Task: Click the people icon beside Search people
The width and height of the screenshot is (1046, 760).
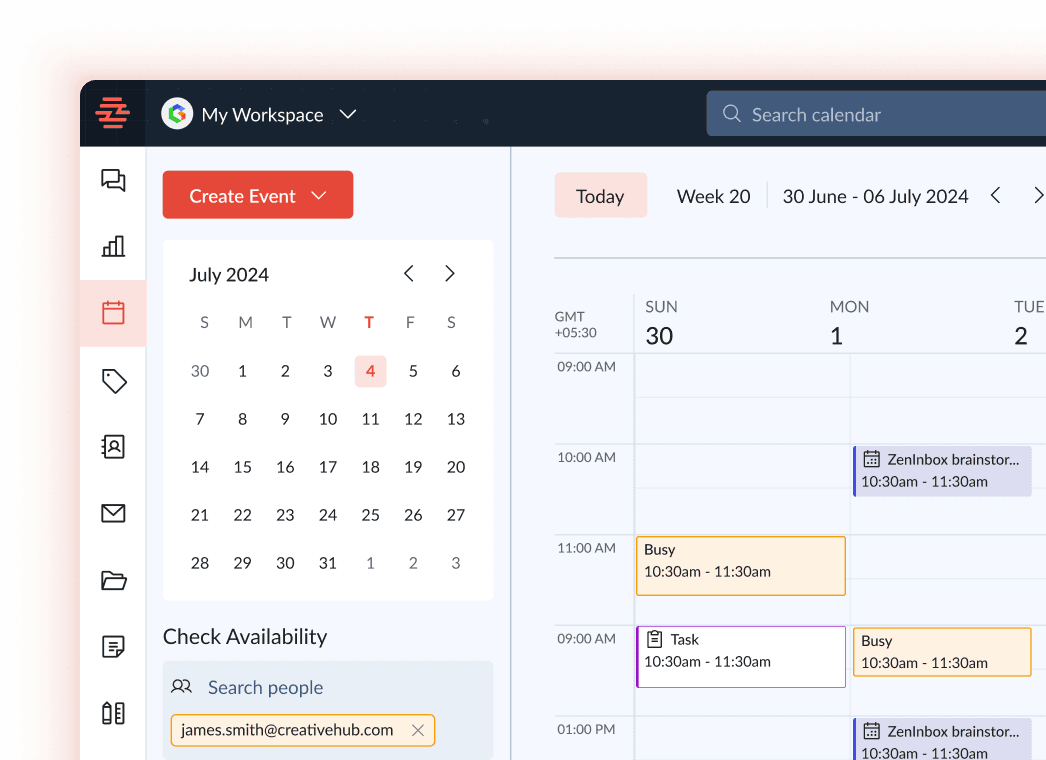Action: point(181,686)
